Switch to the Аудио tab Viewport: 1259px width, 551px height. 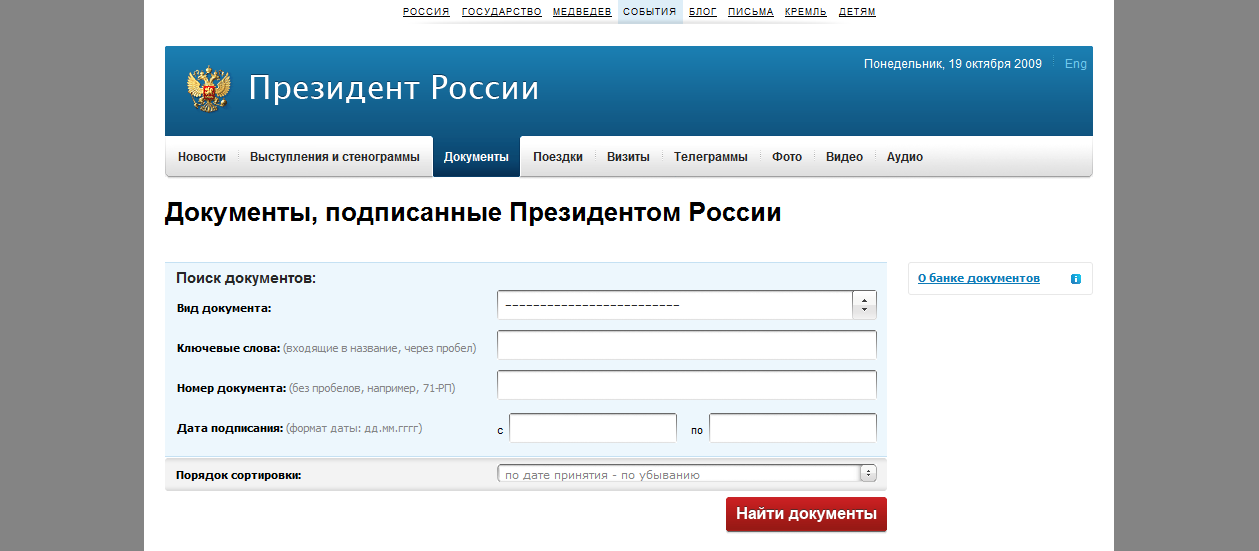coord(905,157)
